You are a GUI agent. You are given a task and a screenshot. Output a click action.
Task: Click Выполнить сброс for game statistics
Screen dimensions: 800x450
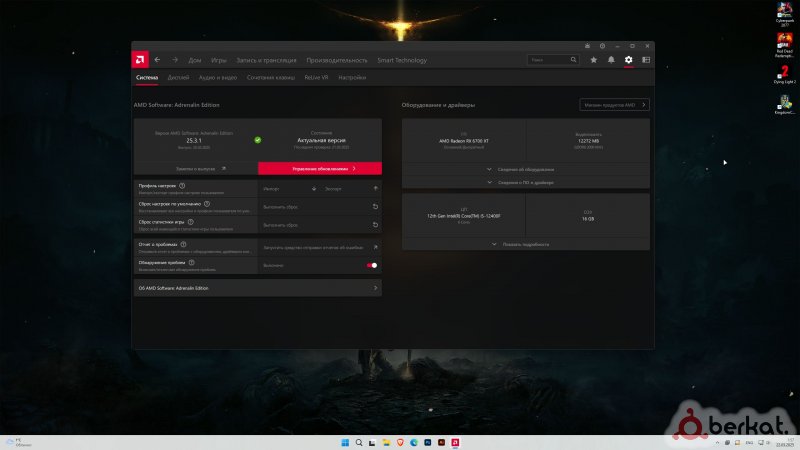click(281, 225)
